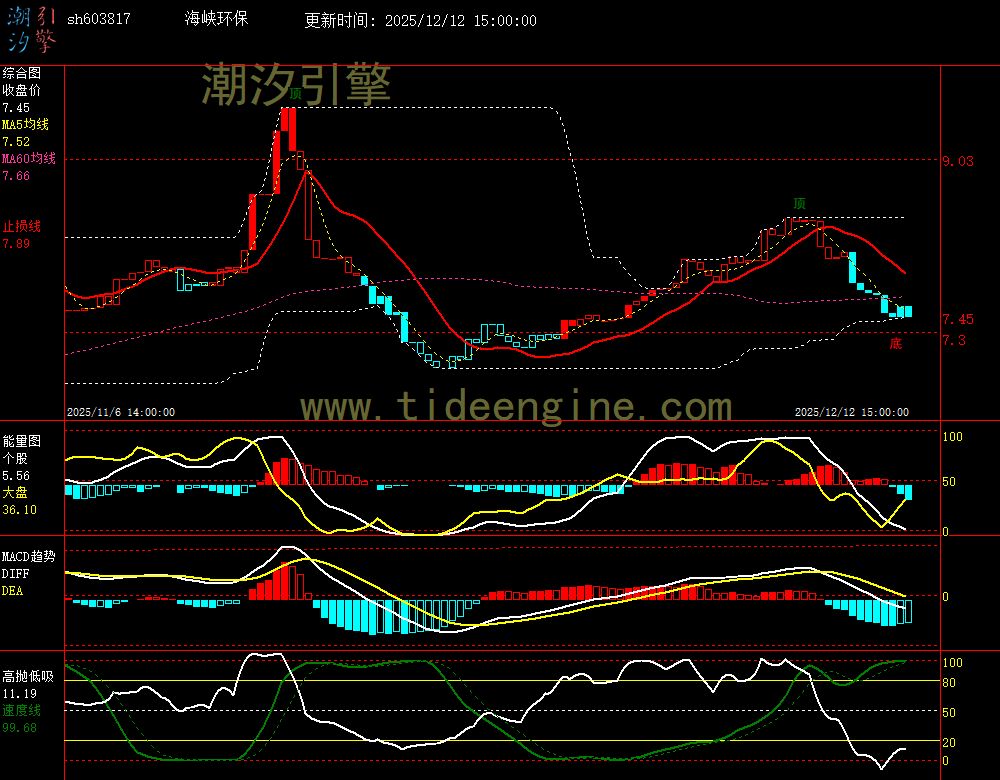Click the stock name 海峡环保
The image size is (1000, 780).
coord(217,20)
